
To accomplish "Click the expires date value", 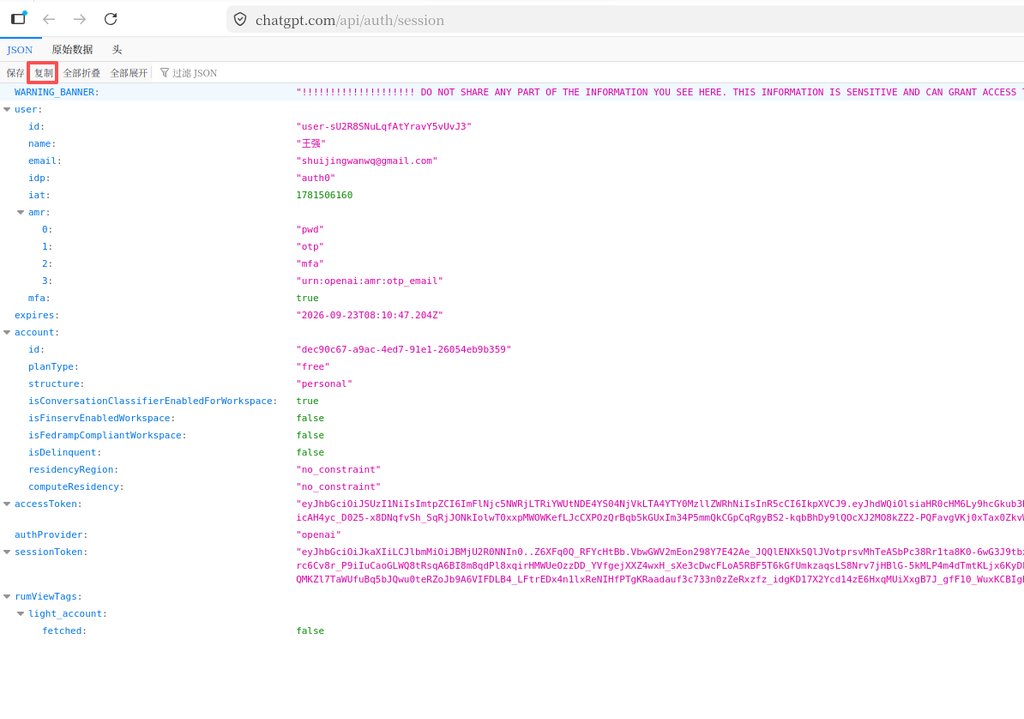I will [x=370, y=315].
